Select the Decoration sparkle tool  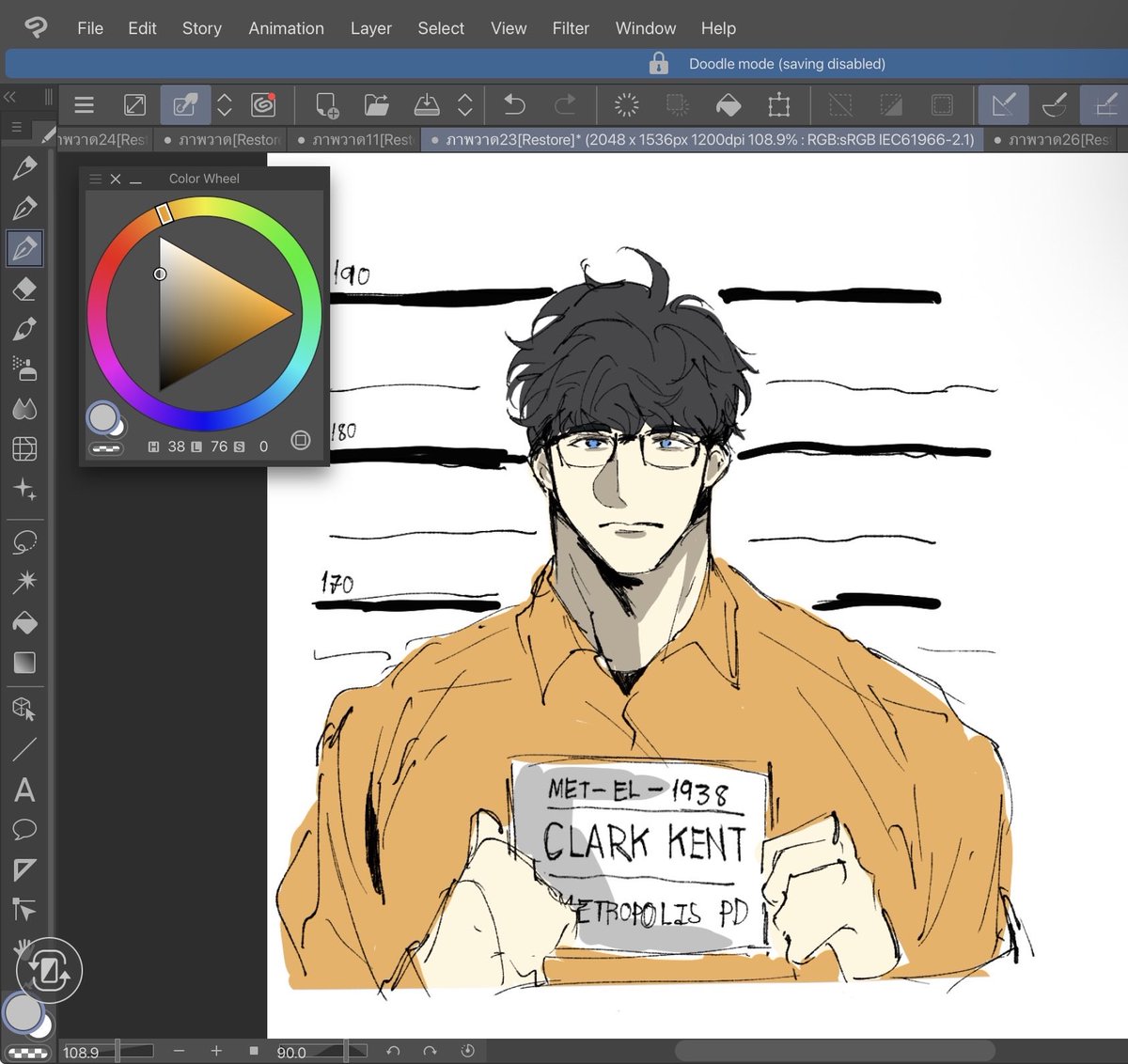[x=25, y=489]
